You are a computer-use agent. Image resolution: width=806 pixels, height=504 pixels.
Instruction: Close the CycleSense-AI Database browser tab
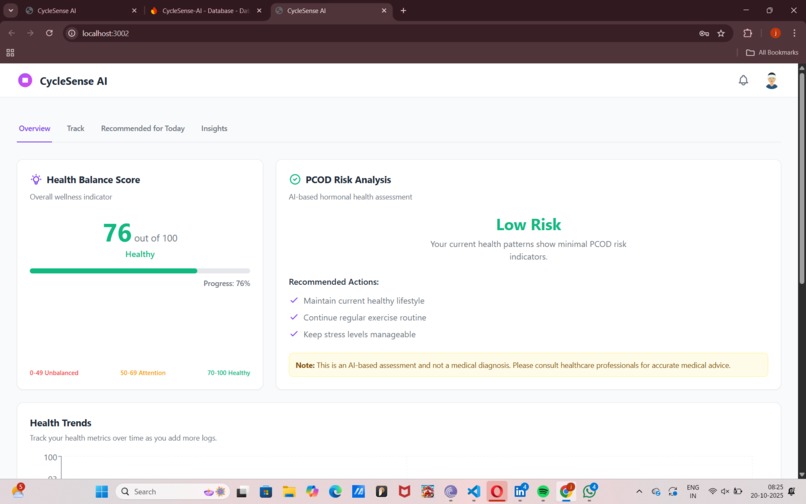(x=259, y=11)
